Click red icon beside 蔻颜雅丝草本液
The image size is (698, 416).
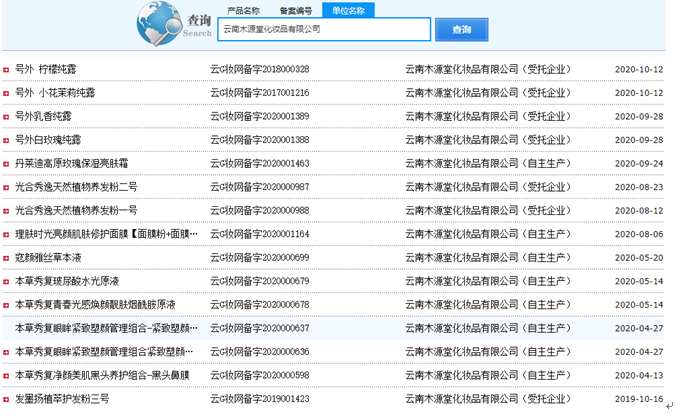click(6, 258)
